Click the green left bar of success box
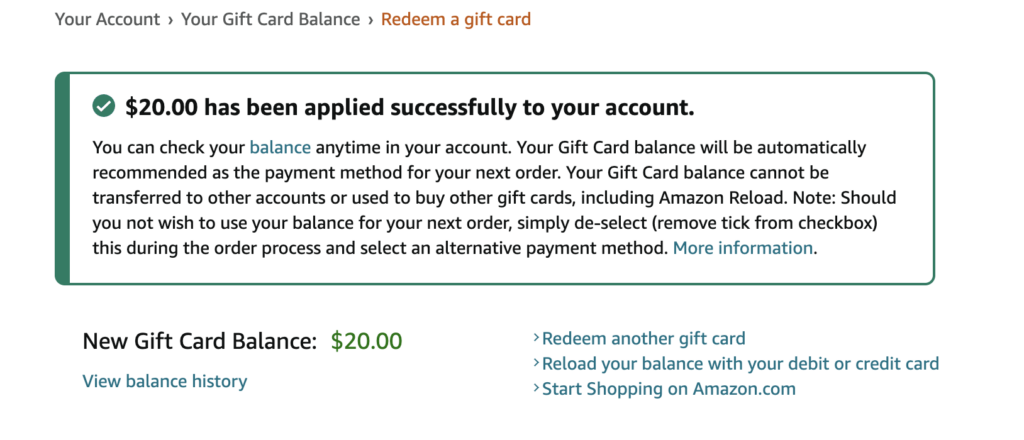The height and width of the screenshot is (440, 1024). [x=62, y=178]
